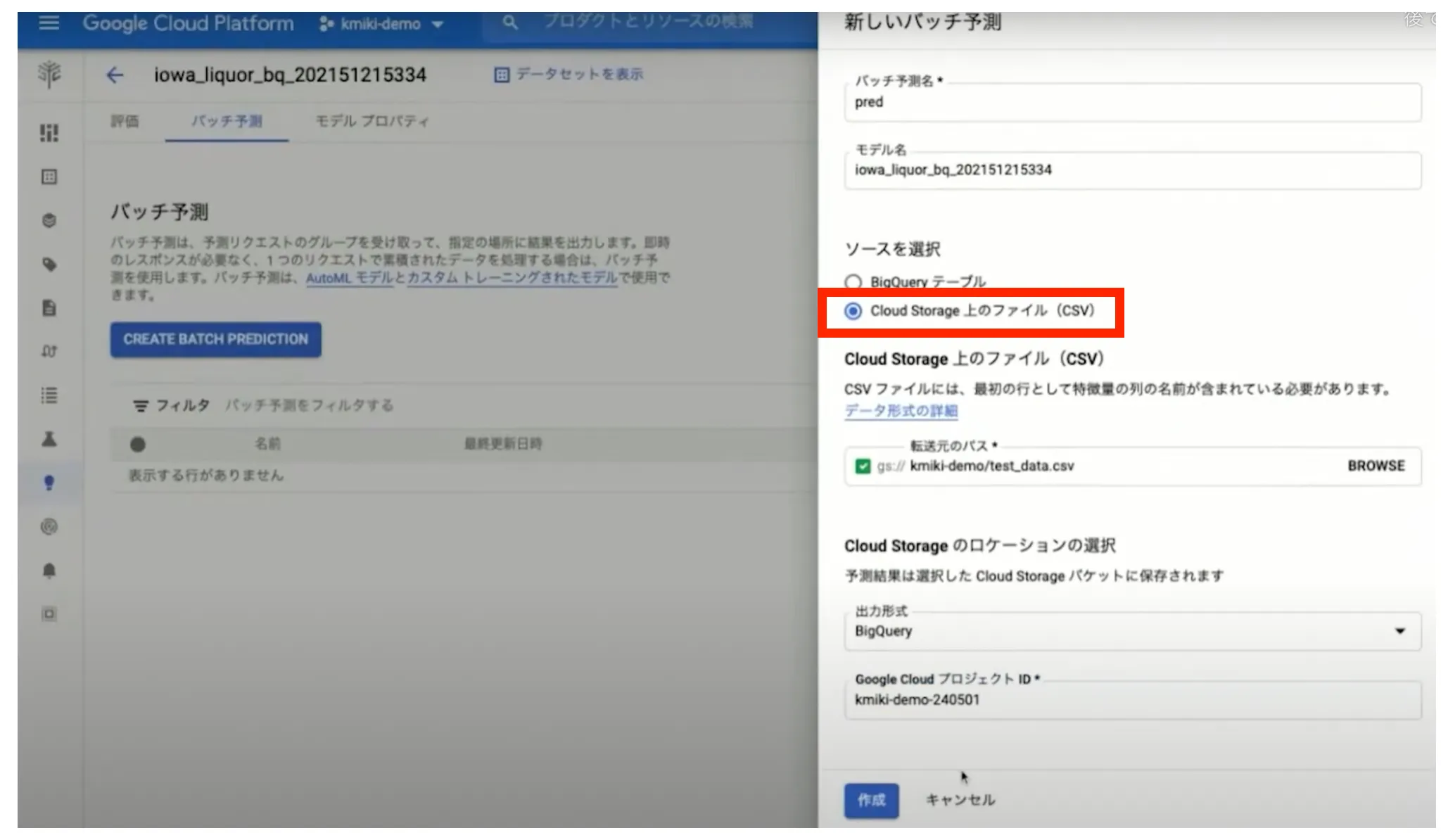This screenshot has width=1448, height=840.
Task: Switch to the バッチ予測 tab
Action: coord(227,121)
